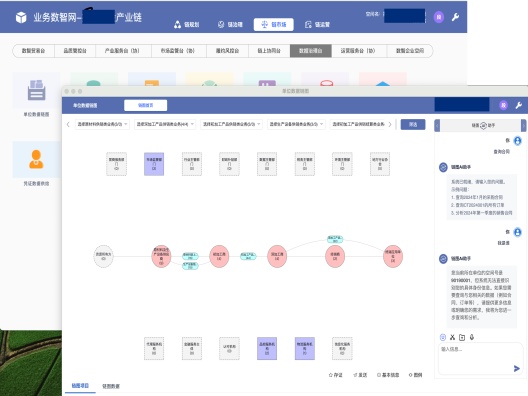Switch to the 品质管控台 tab
The width and height of the screenshot is (528, 396).
(x=75, y=51)
